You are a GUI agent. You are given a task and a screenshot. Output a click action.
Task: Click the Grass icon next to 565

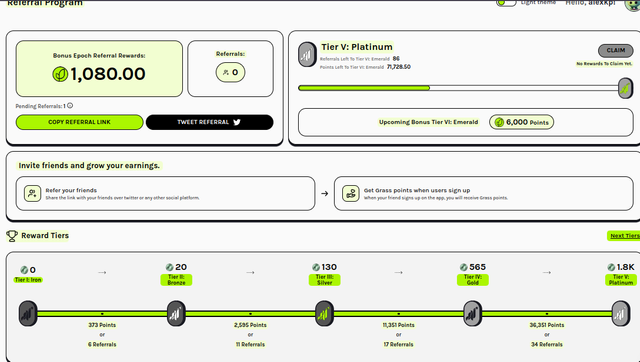coord(463,267)
